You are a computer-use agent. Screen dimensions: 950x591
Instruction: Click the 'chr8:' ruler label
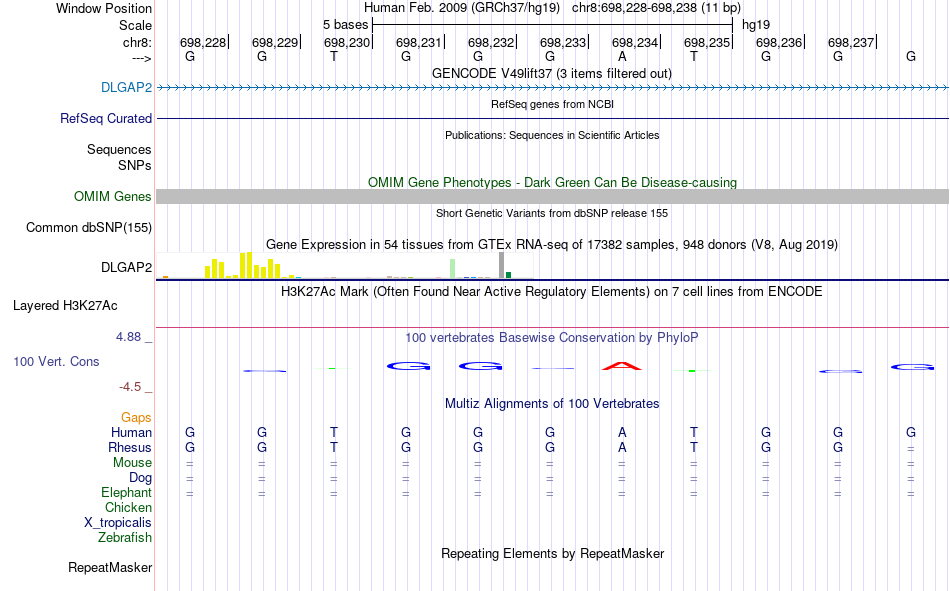[x=137, y=42]
